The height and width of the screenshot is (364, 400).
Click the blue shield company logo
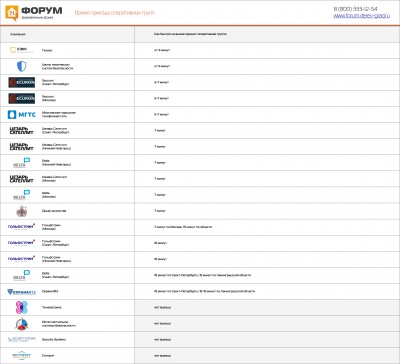pos(21,66)
